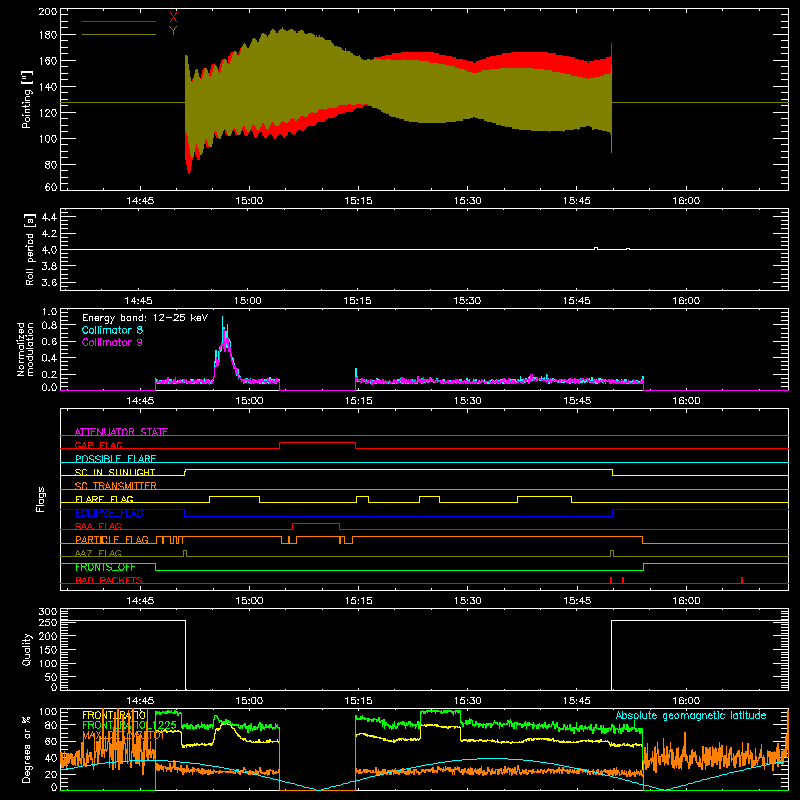Click the 15:15 time label below Roll period plot
This screenshot has width=800, height=800.
point(358,301)
